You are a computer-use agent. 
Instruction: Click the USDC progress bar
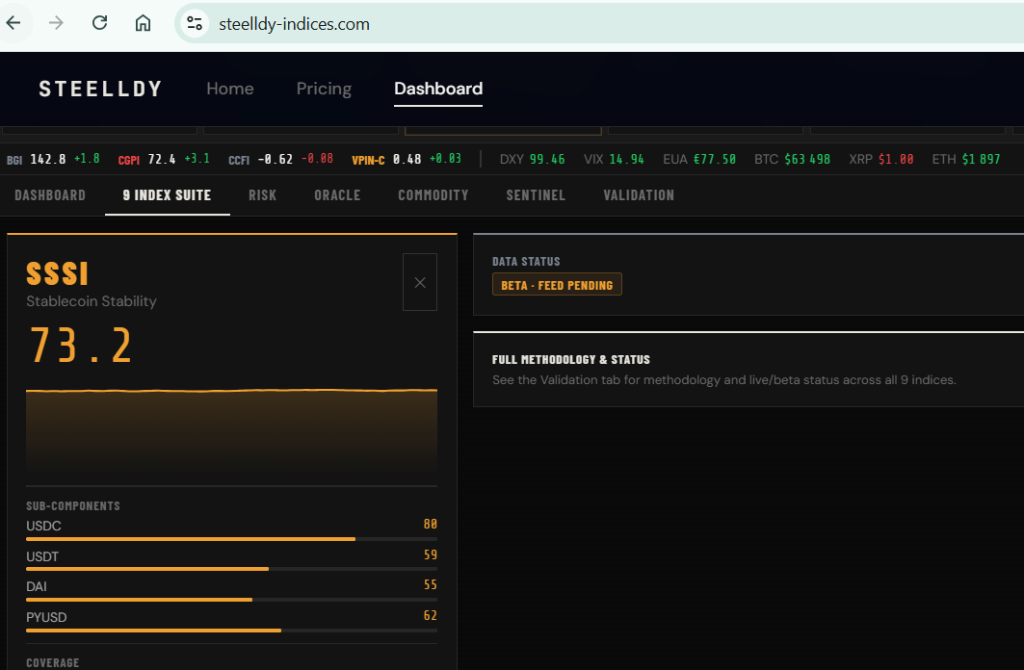(231, 539)
